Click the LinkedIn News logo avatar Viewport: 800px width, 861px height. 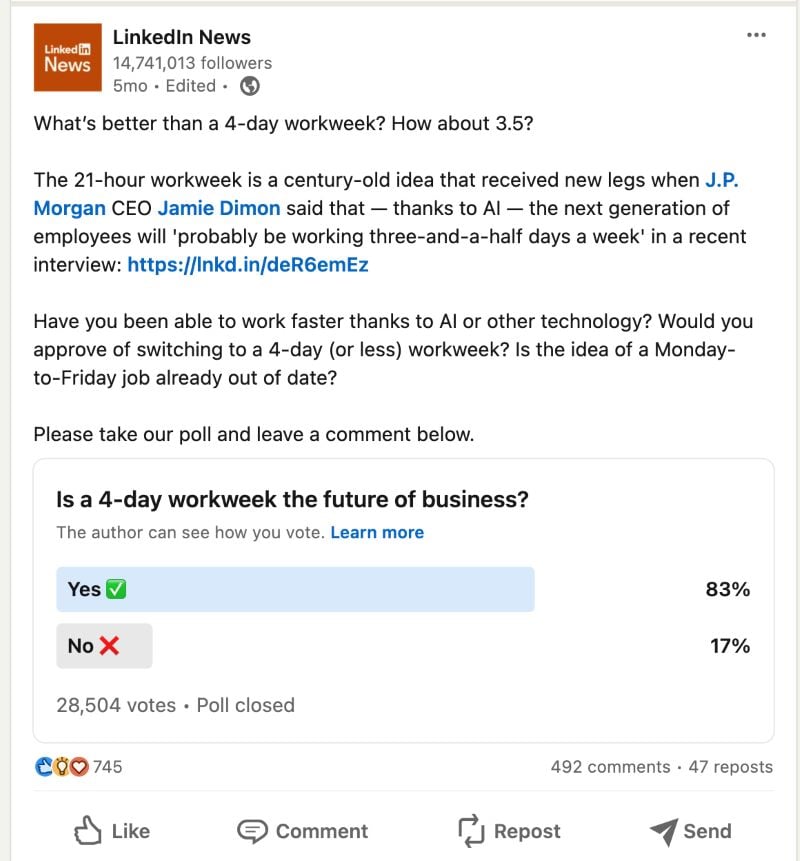68,57
